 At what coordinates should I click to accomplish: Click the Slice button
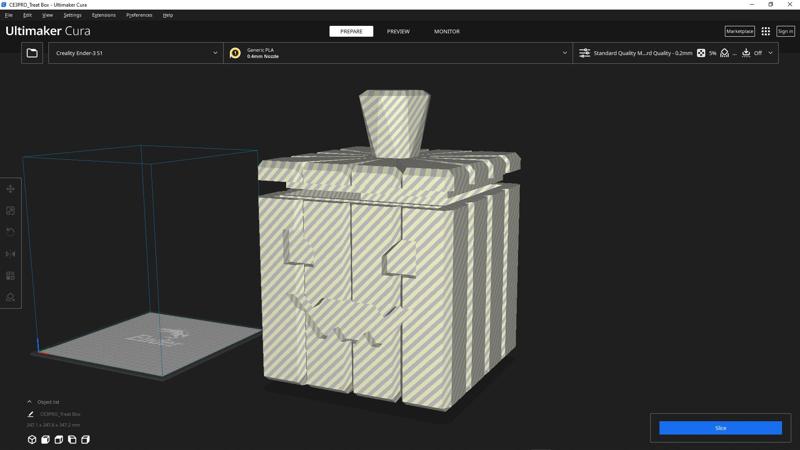pos(720,428)
